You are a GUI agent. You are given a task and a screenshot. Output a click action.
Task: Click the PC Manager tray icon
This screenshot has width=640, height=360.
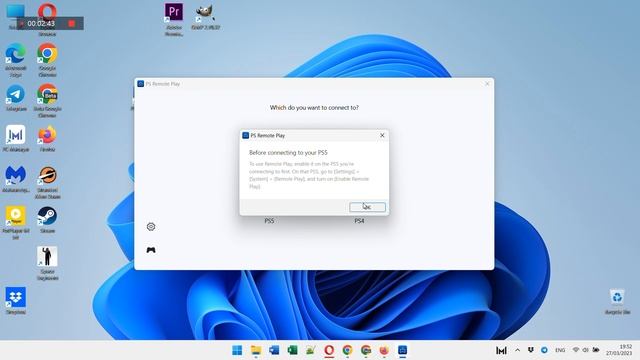(501, 350)
